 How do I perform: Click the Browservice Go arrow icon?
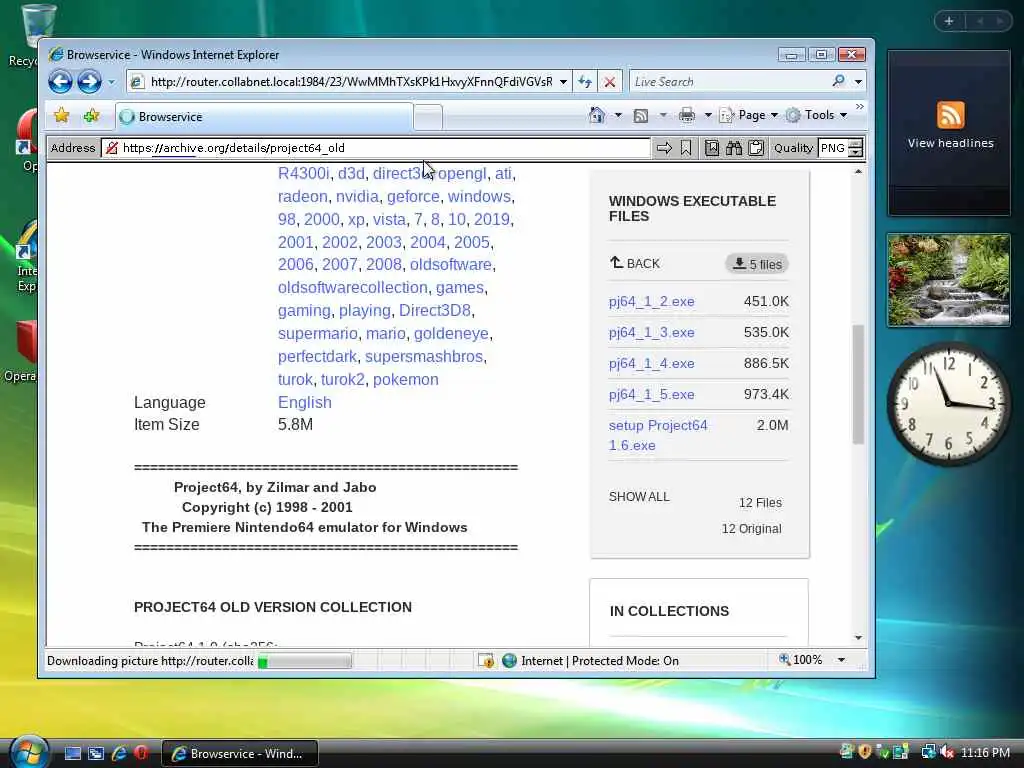tap(664, 148)
